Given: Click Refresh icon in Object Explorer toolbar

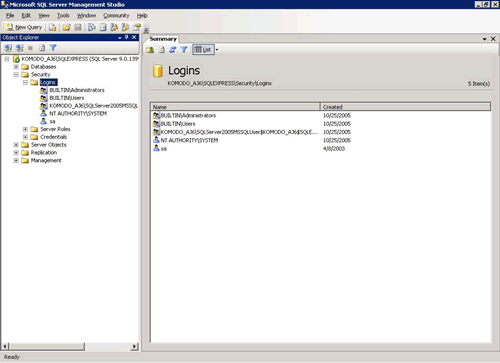Looking at the screenshot, I should tap(42, 48).
